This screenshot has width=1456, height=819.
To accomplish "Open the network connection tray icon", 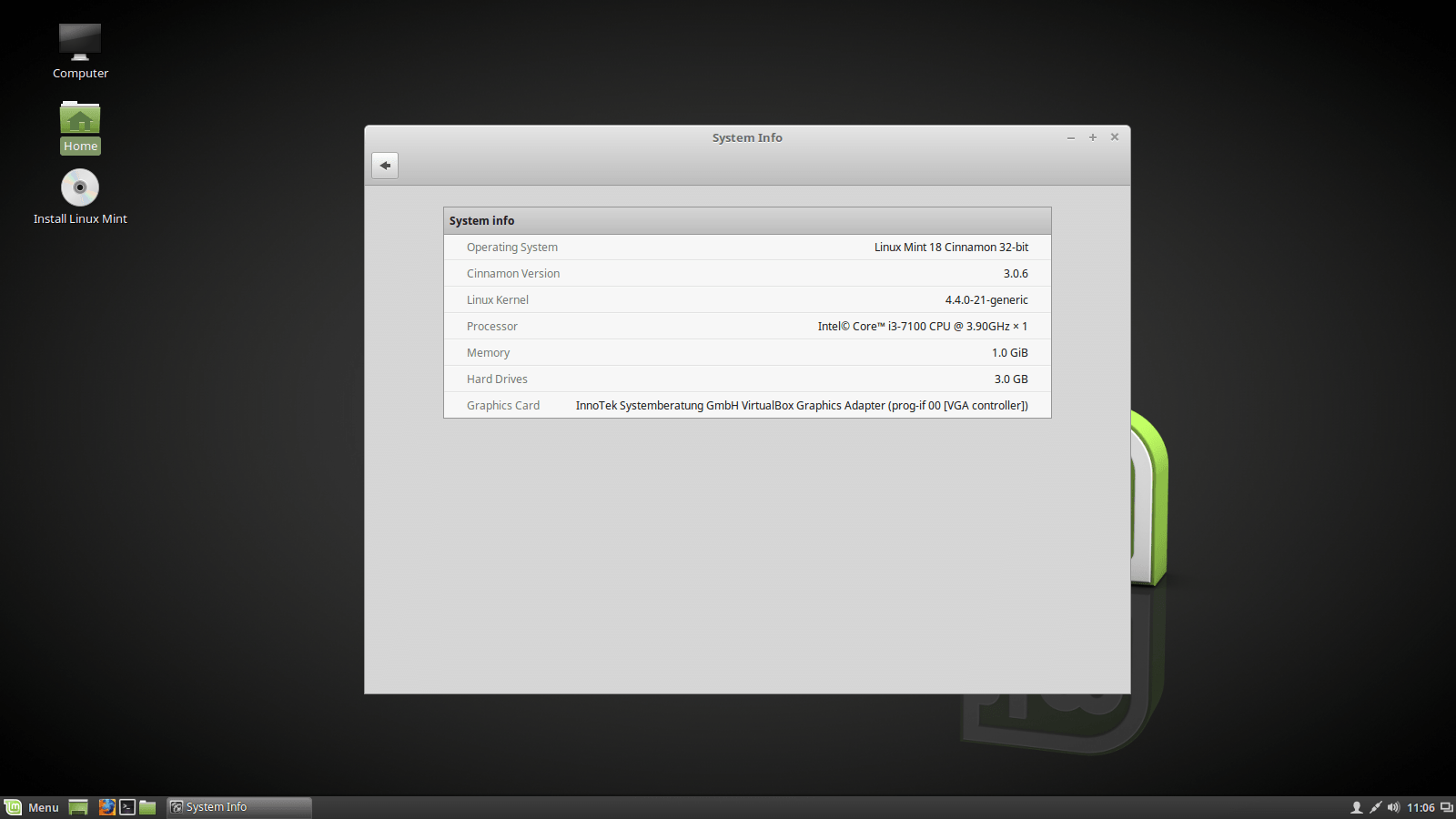I will point(1375,807).
